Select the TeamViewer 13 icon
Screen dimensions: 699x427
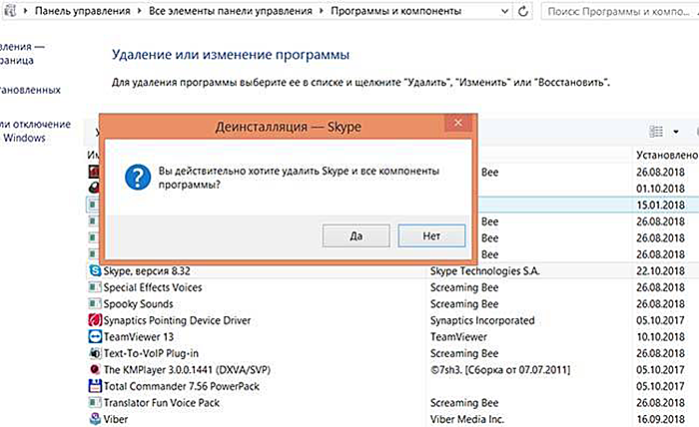point(95,337)
